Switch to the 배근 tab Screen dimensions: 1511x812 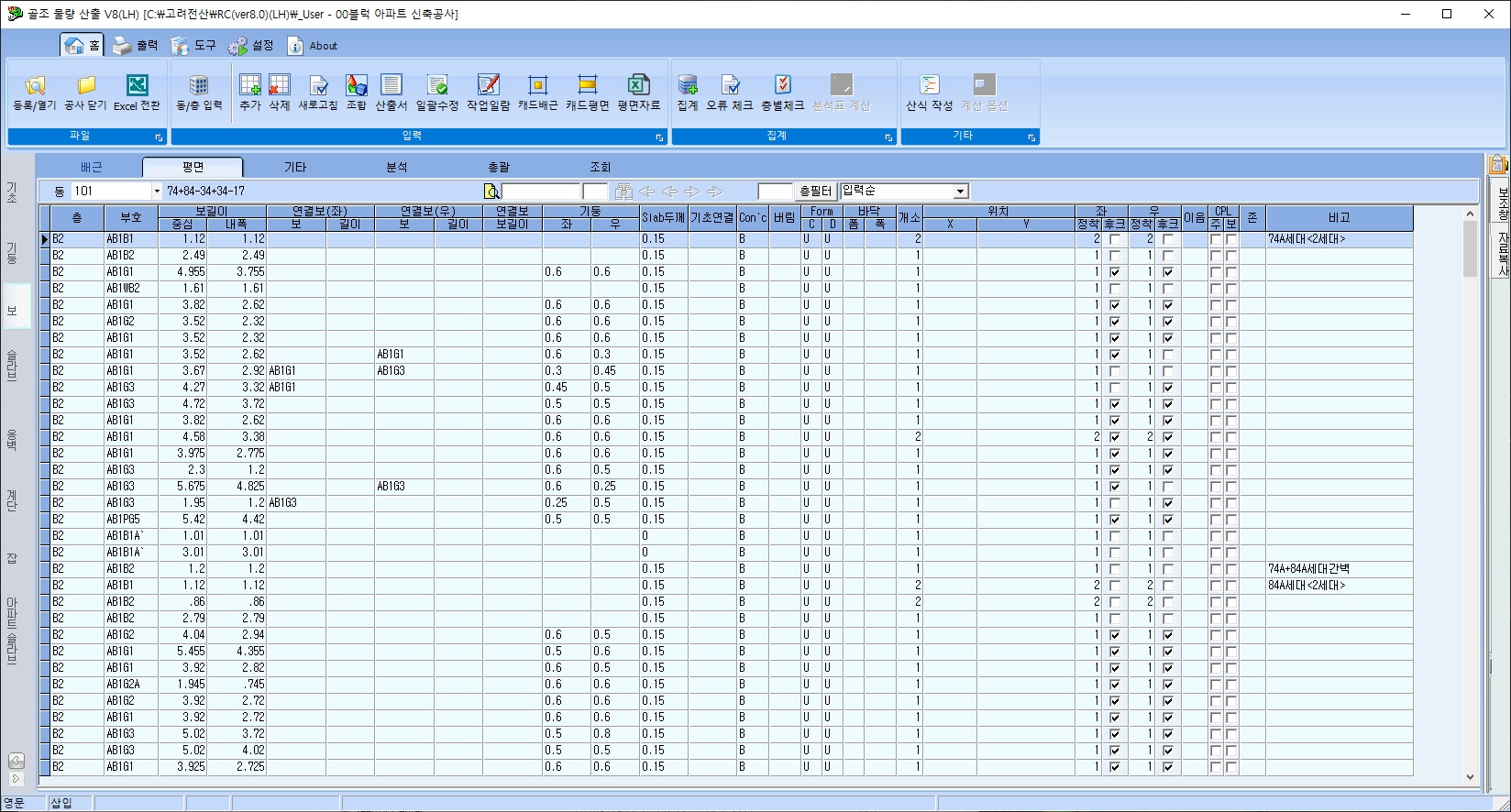coord(92,167)
